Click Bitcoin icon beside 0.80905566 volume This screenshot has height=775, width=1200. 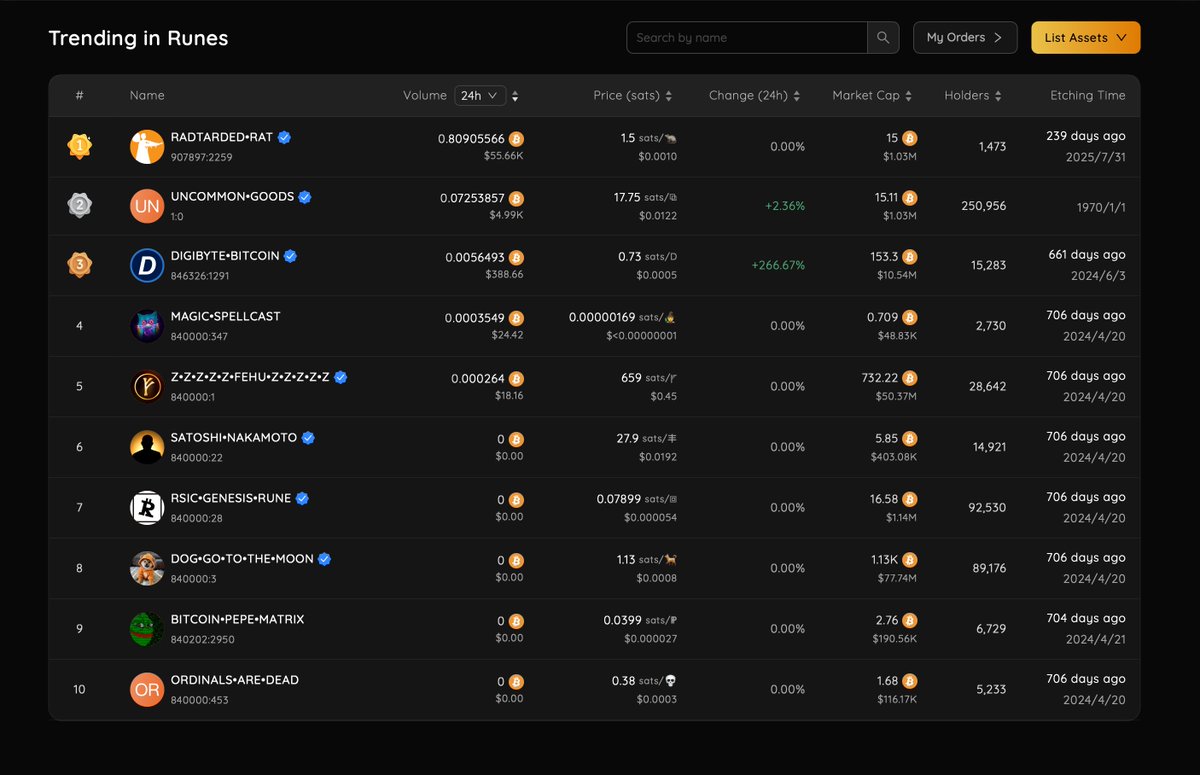coord(516,139)
